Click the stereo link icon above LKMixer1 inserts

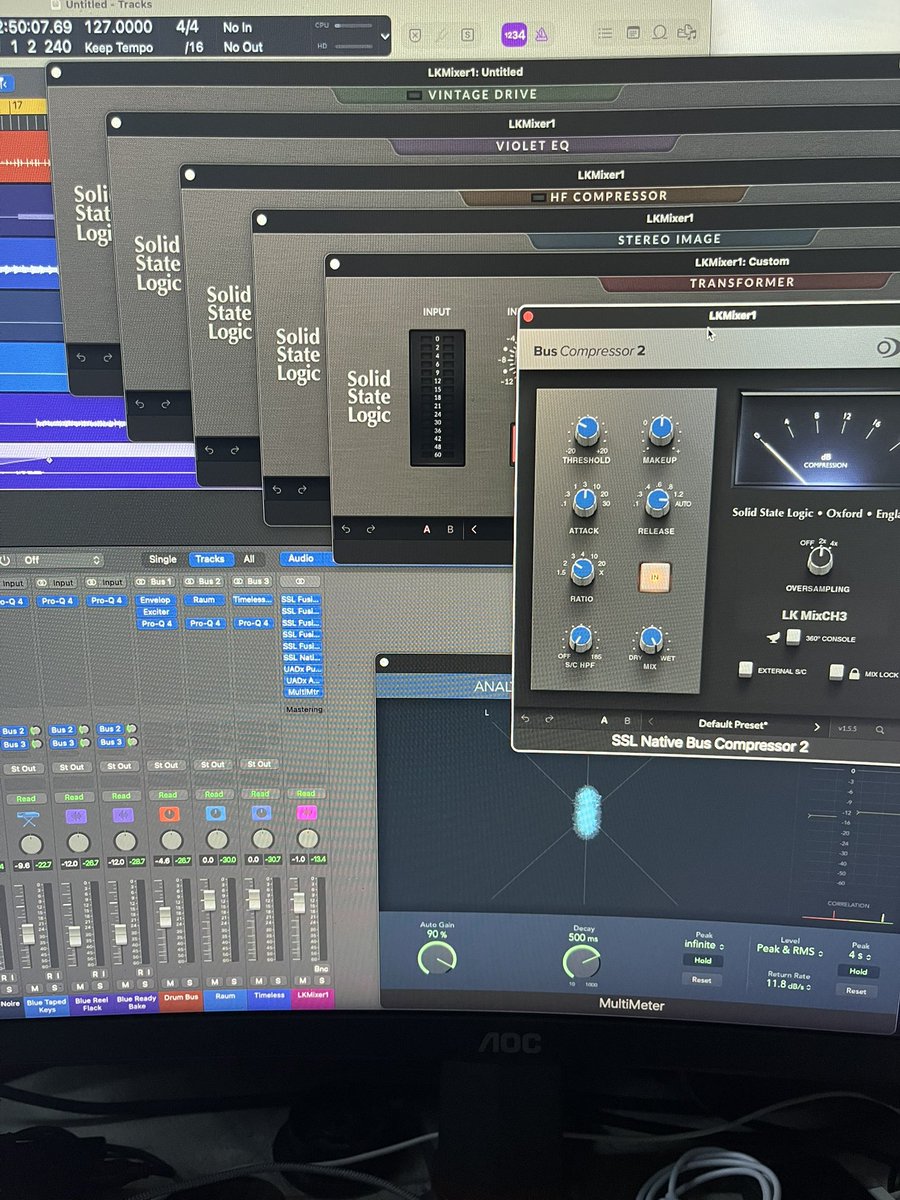tap(300, 581)
